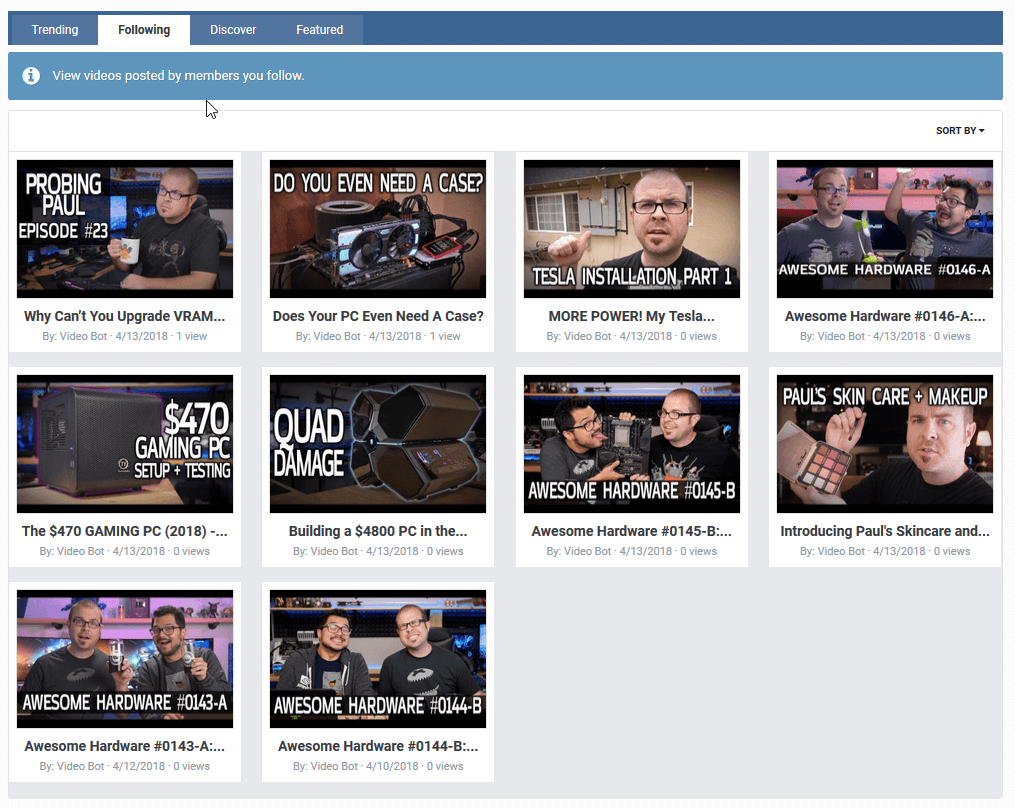Click the Do You Even Need A Case thumbnail
1015x808 pixels.
378,229
